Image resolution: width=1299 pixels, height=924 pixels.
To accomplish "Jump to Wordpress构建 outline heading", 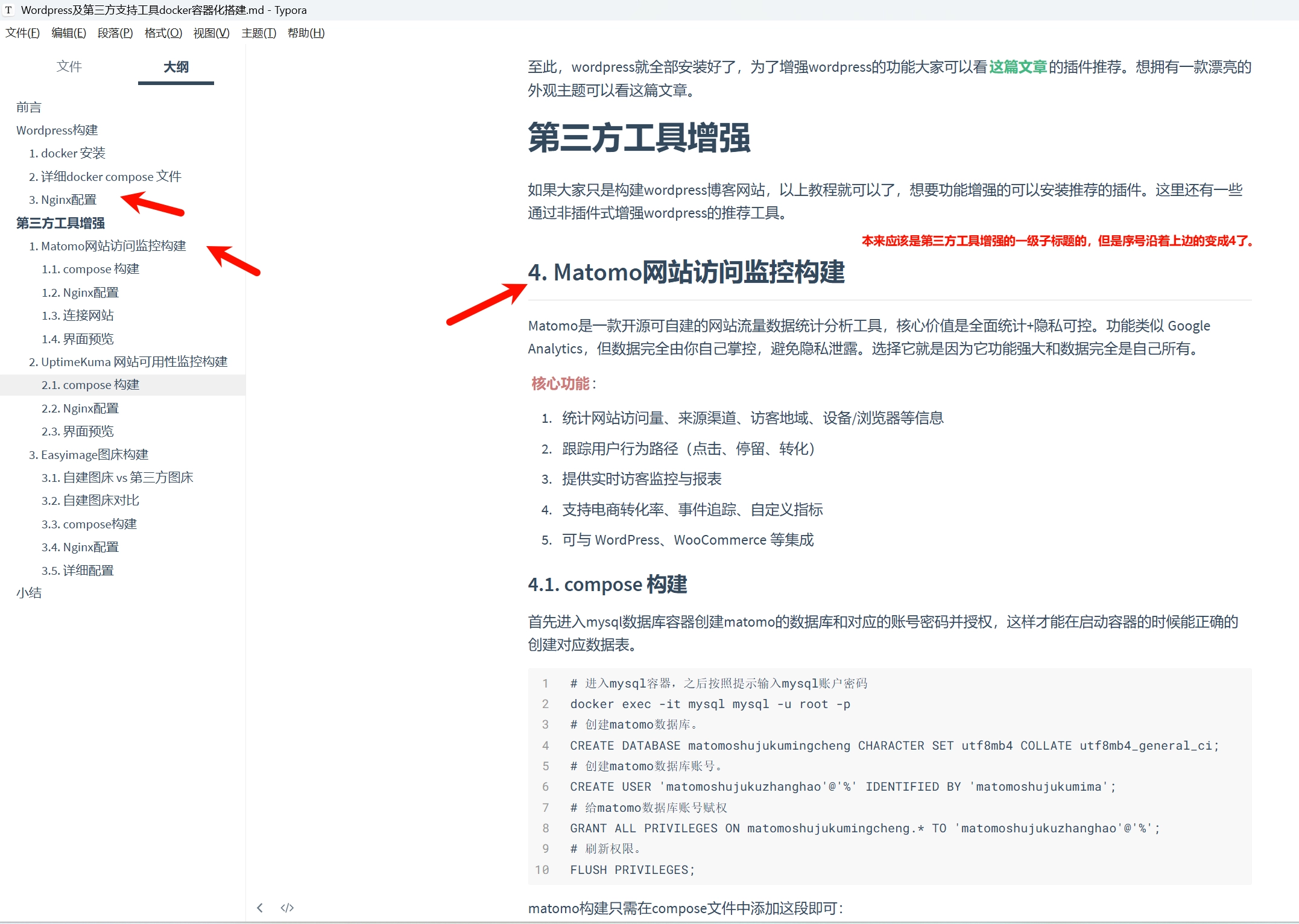I will point(57,130).
